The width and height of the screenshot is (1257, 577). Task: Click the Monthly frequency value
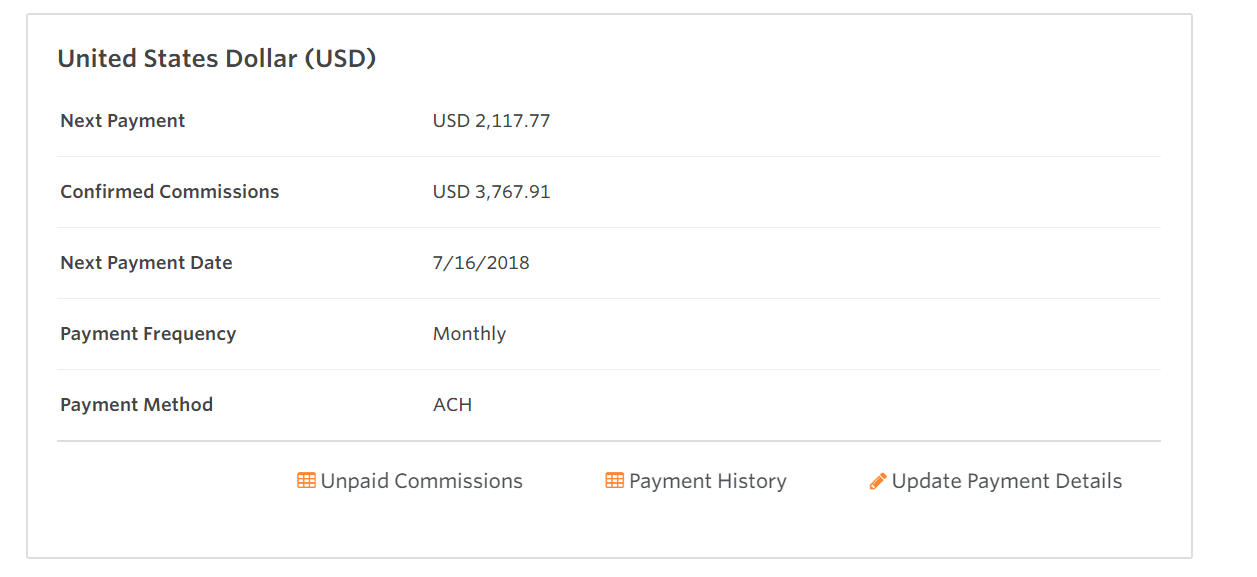[469, 334]
